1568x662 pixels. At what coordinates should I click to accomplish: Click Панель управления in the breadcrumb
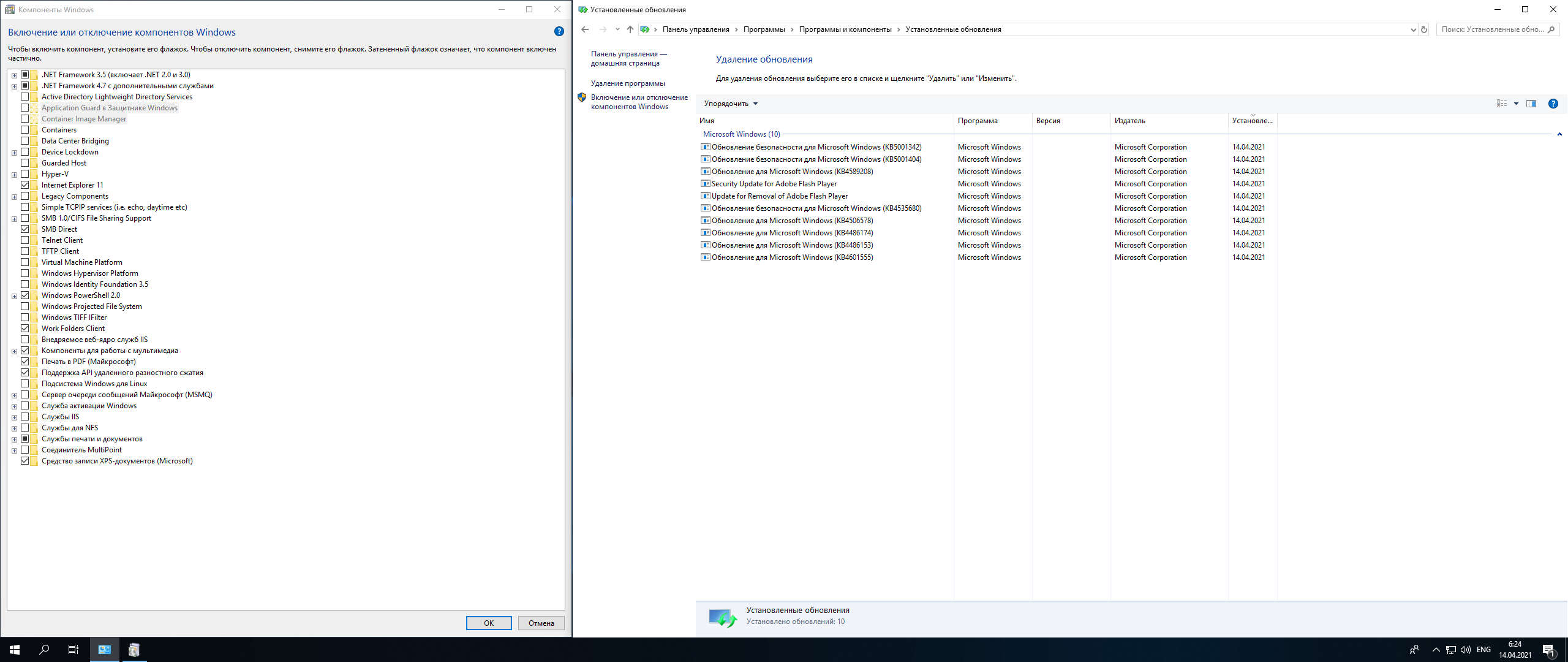coord(696,29)
